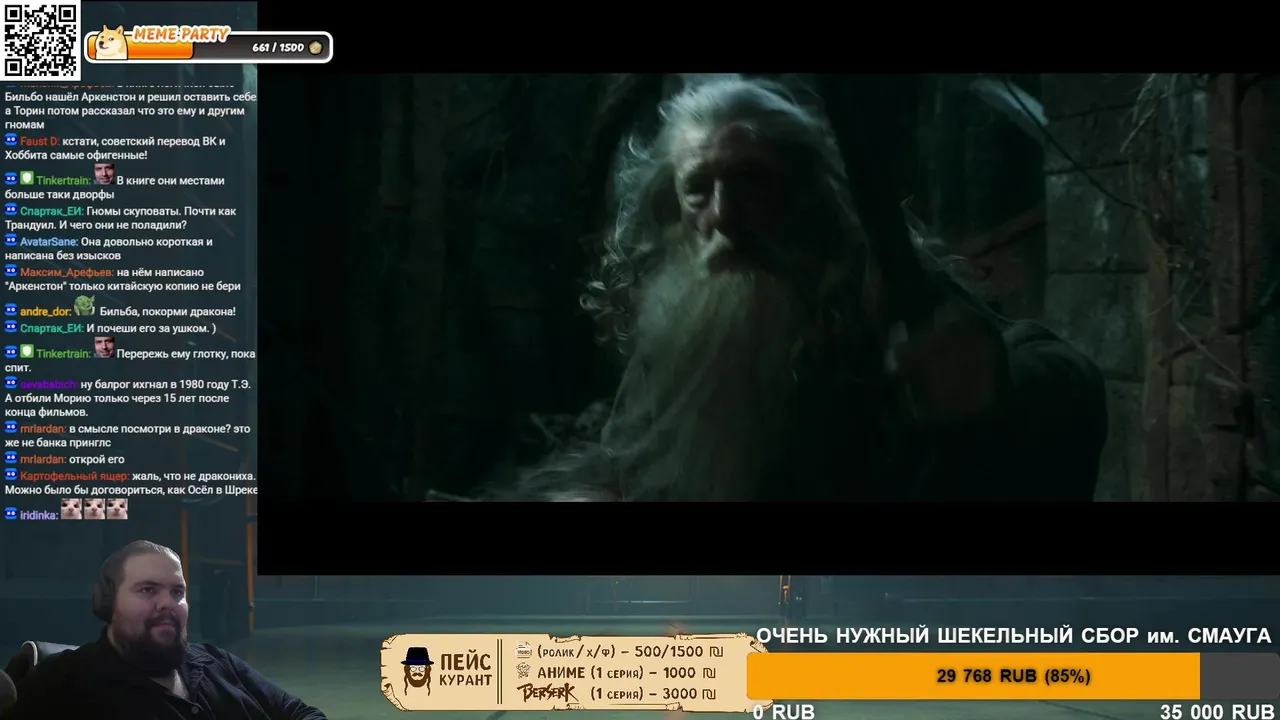Click iridinka's username in chat

pos(39,515)
